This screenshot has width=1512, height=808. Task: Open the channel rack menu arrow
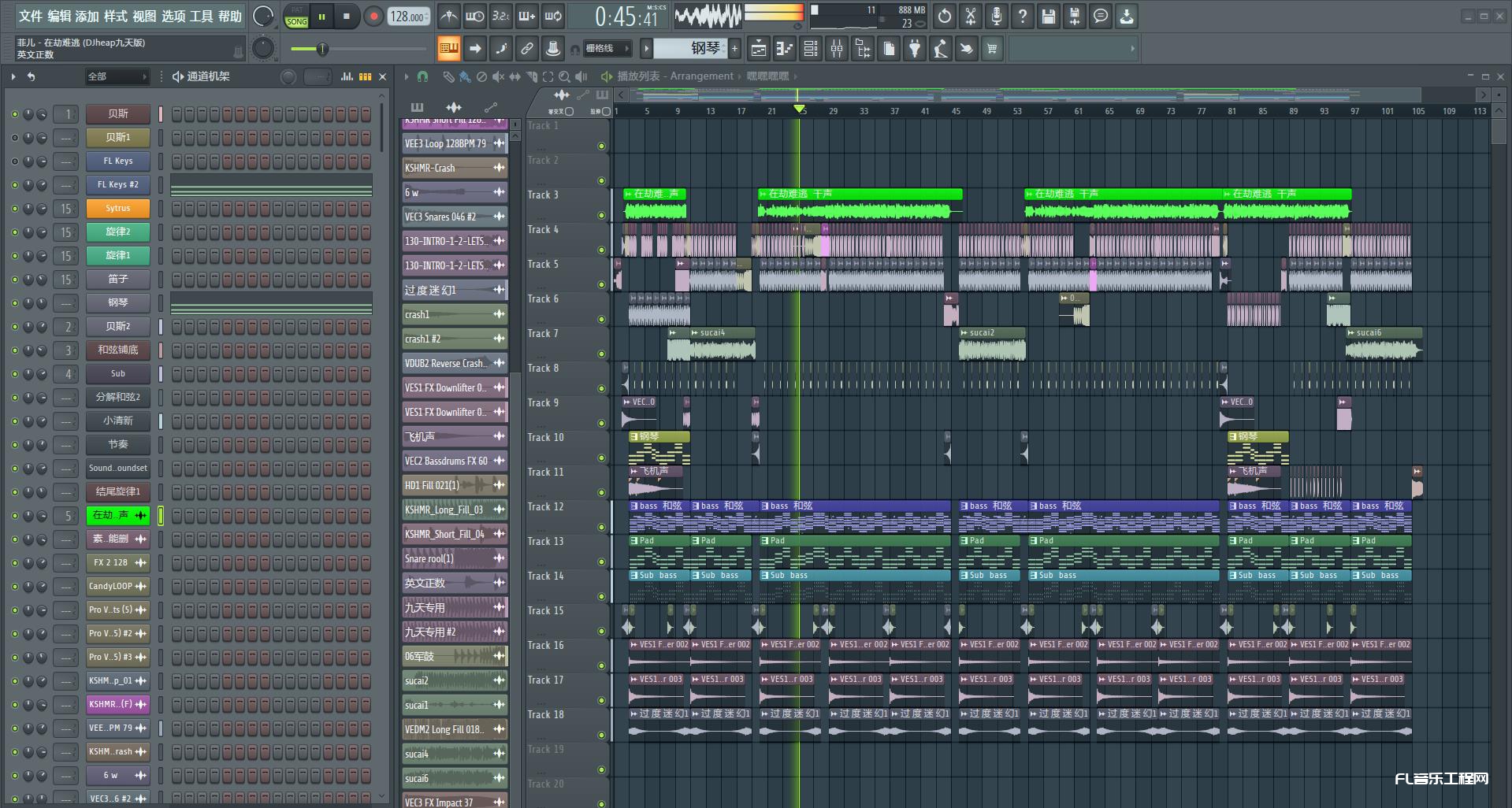(x=13, y=76)
